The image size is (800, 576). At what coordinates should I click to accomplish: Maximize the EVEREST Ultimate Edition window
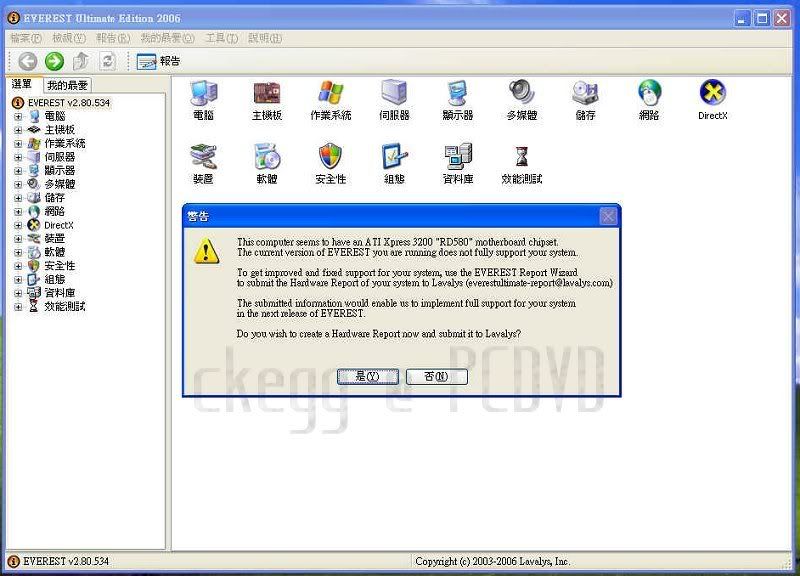tap(762, 18)
